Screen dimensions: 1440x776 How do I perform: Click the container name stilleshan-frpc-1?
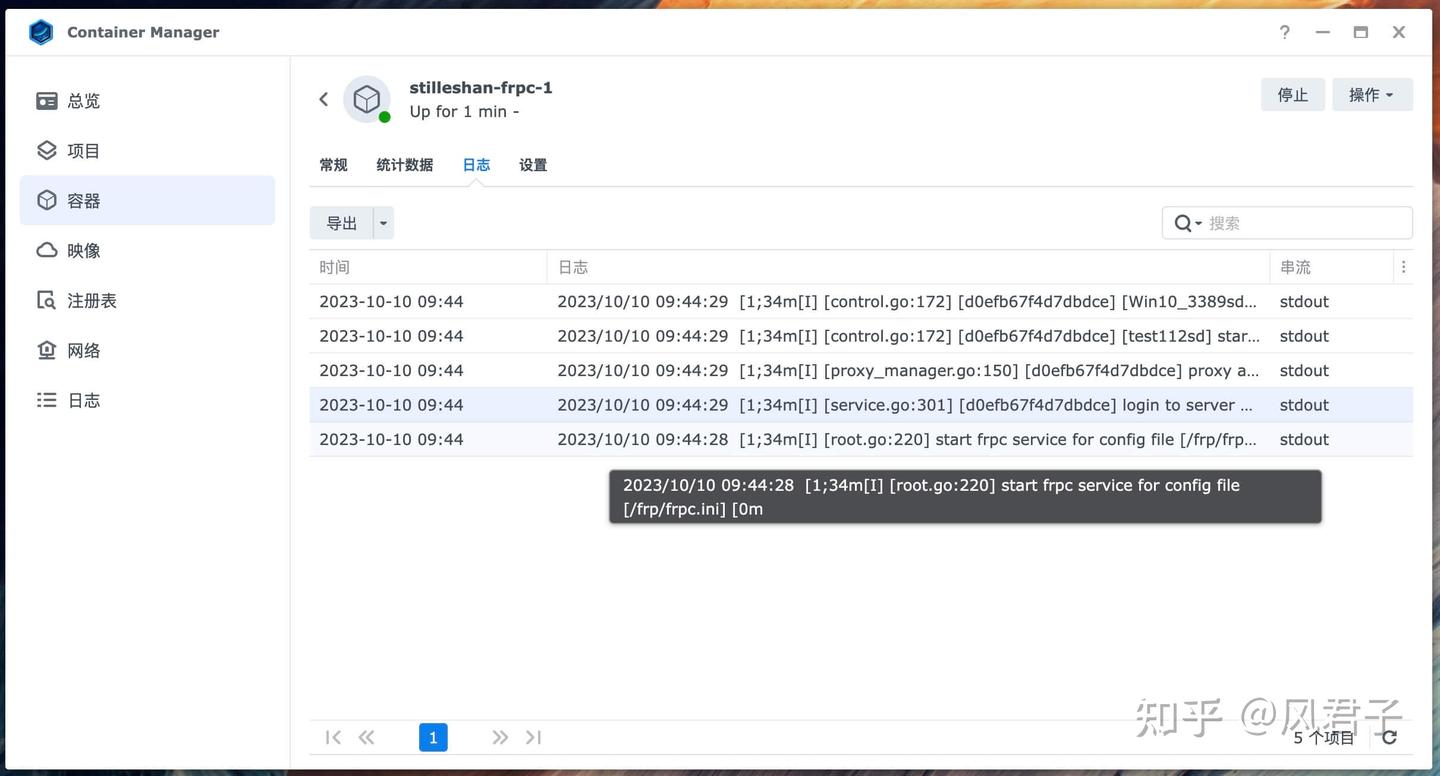coord(481,88)
